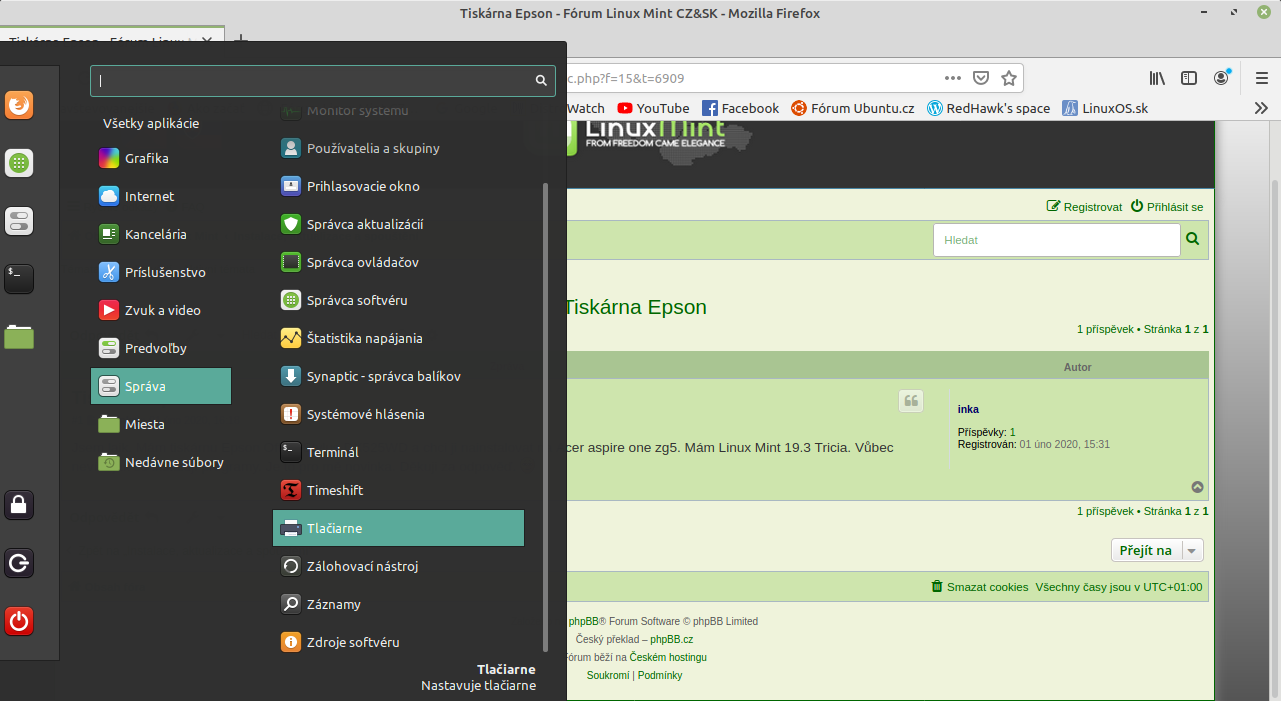Expand the Přejít na dropdown arrow

[x=1192, y=550]
